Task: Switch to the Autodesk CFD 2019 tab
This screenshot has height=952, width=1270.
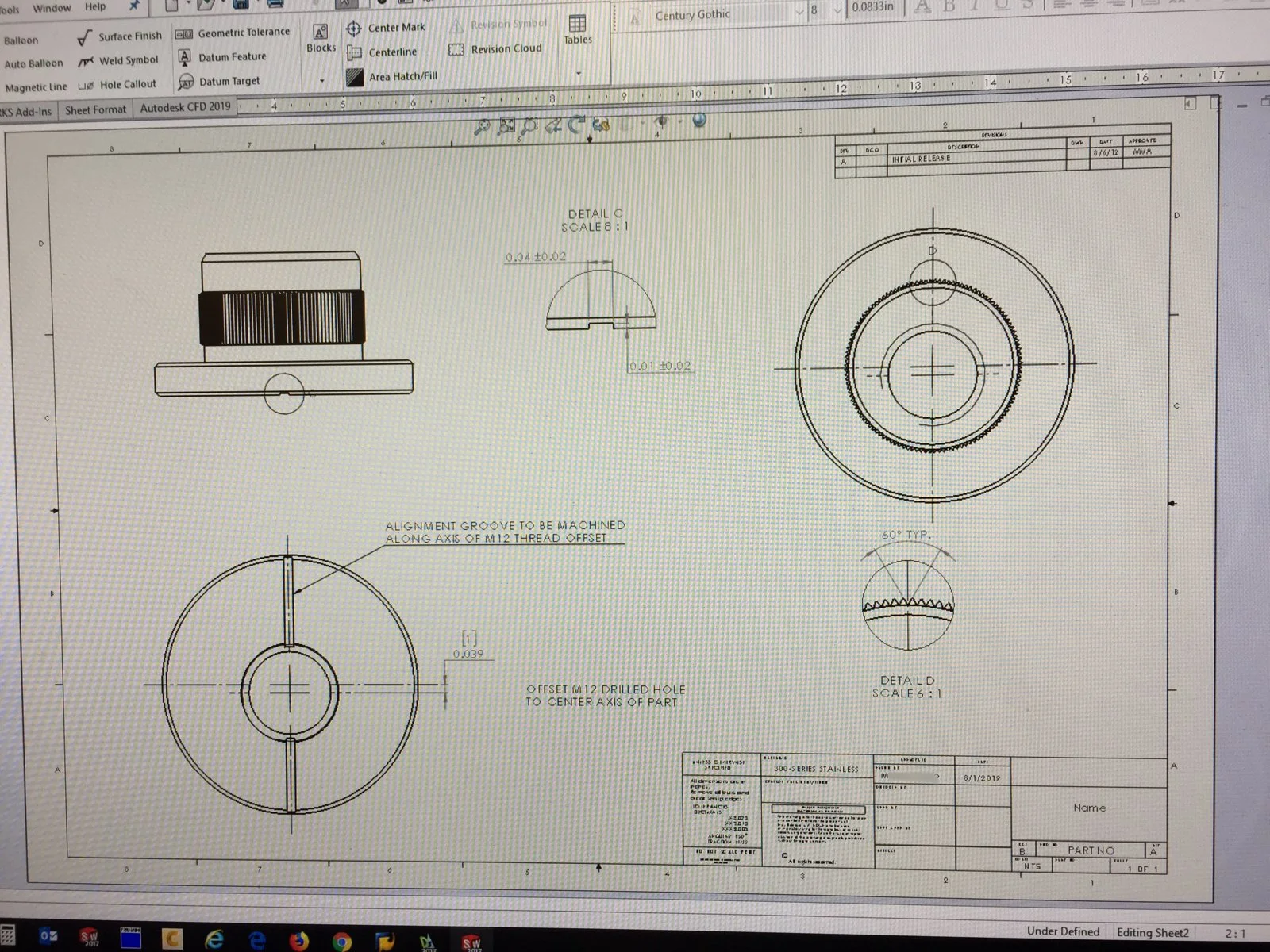Action: 185,107
